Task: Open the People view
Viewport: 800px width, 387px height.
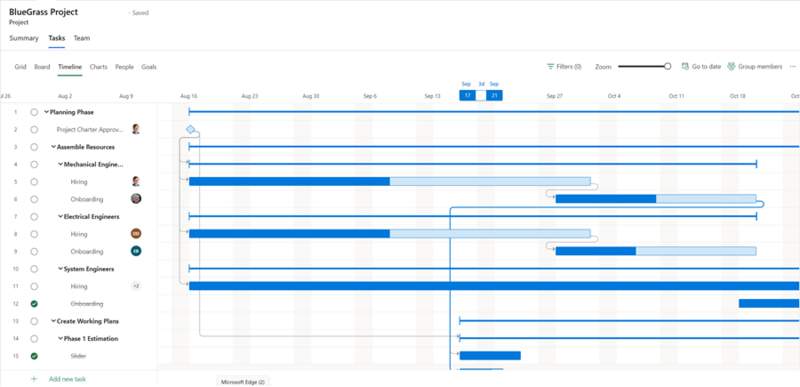Action: coord(124,67)
